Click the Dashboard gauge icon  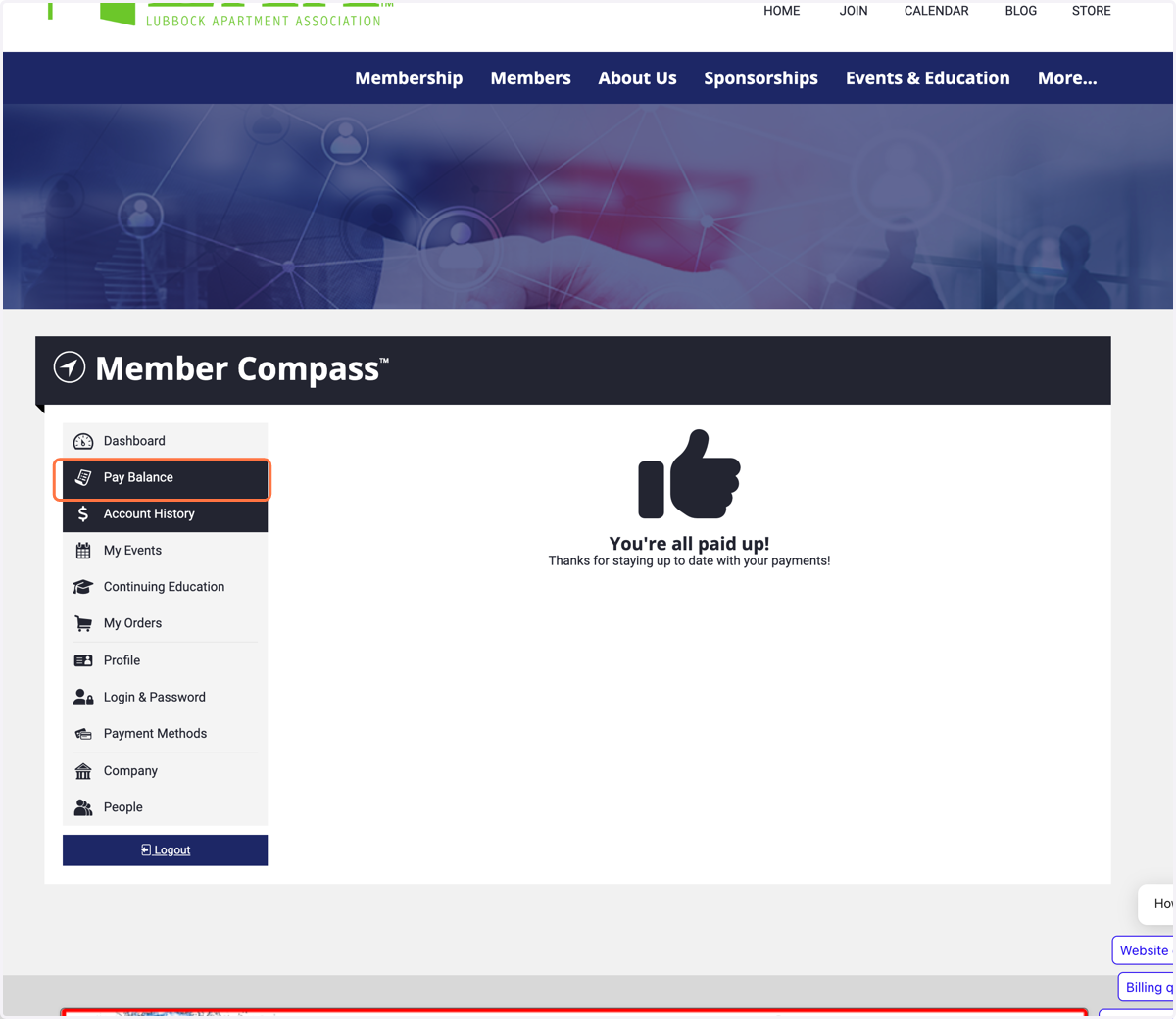83,441
